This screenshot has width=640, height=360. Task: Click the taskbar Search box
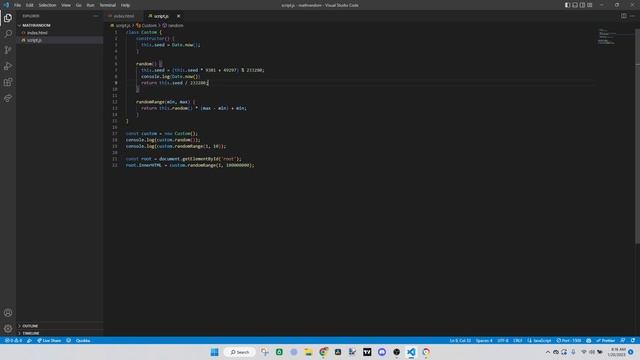click(240, 352)
